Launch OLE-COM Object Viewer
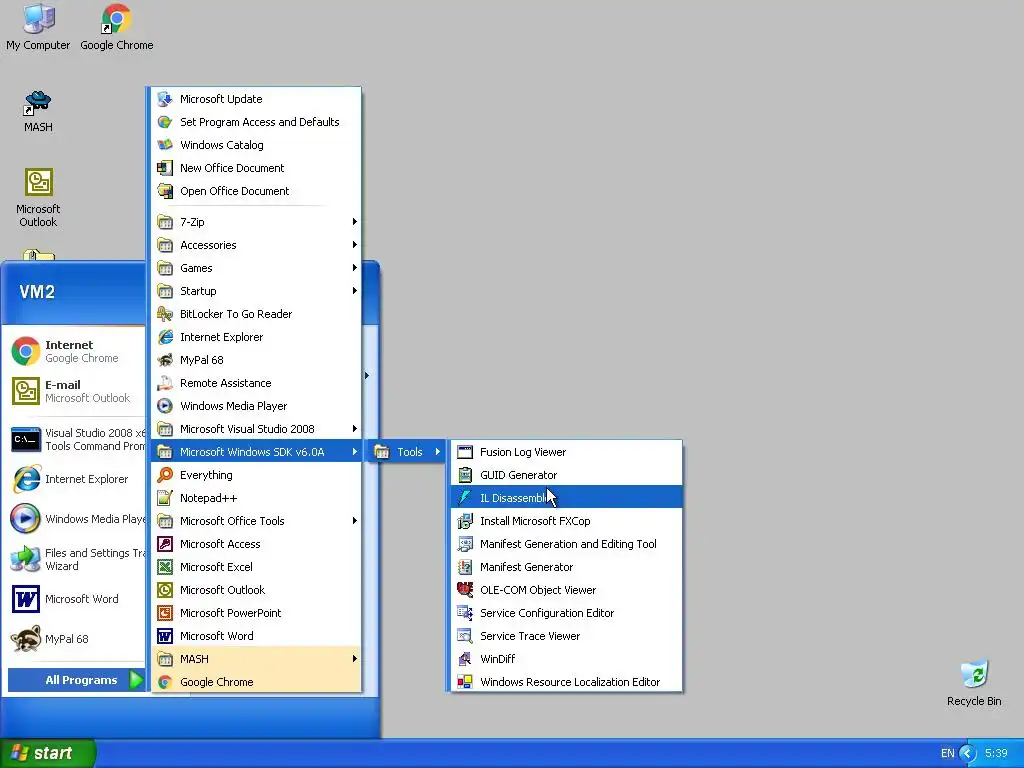The image size is (1024, 768). click(566, 590)
